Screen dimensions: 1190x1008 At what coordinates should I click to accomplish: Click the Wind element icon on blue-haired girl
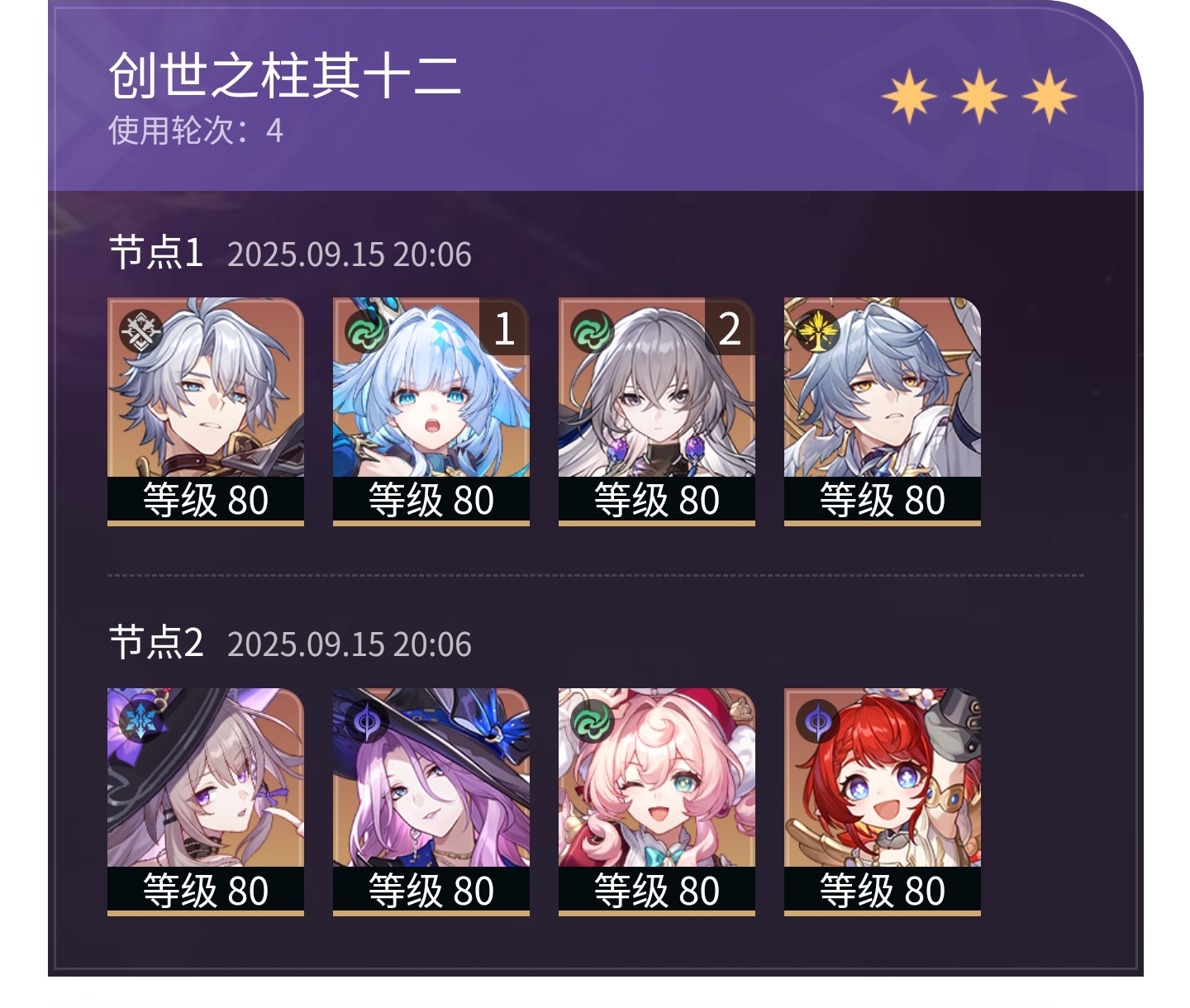tap(366, 331)
